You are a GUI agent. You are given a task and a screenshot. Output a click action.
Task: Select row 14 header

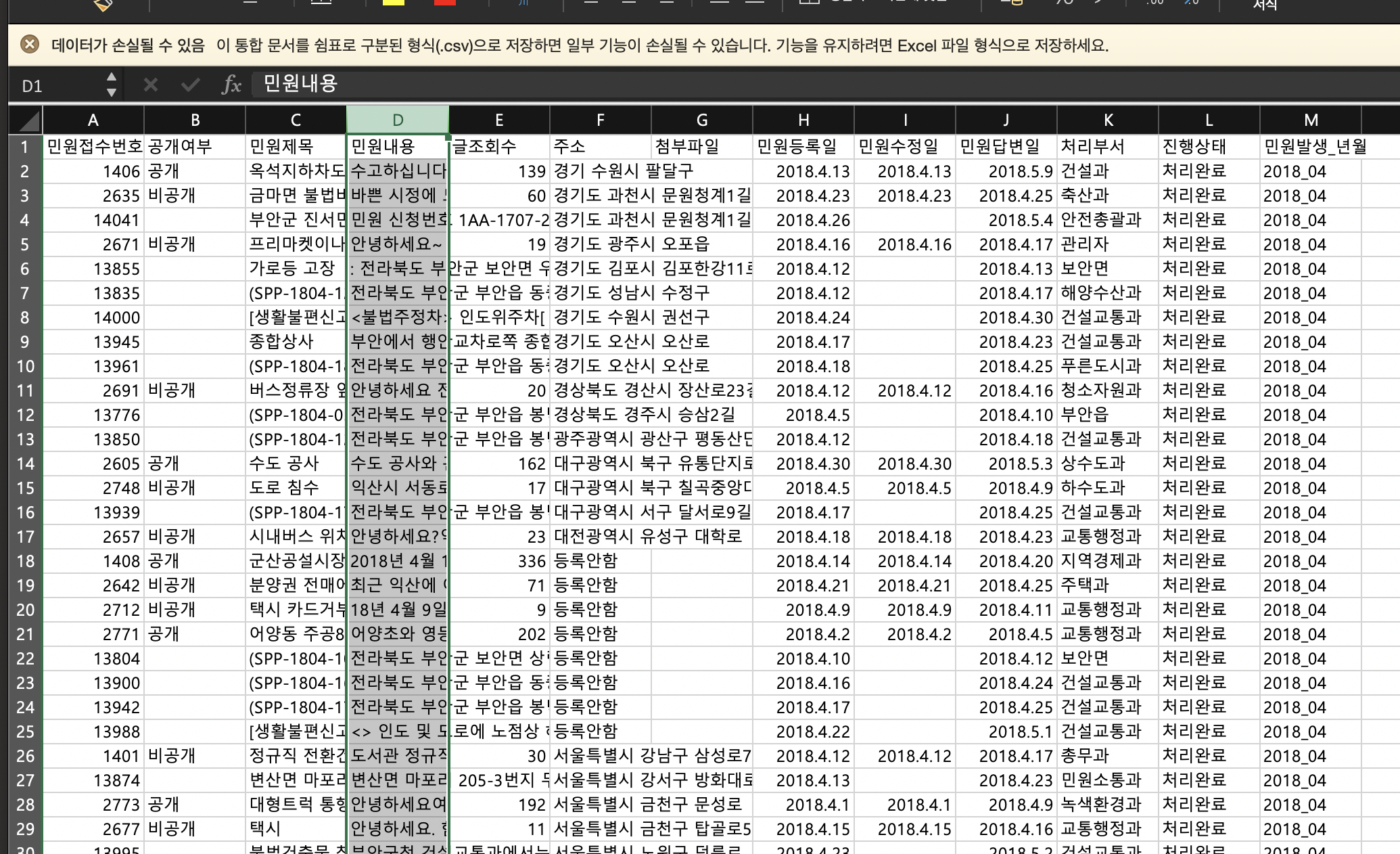coord(25,464)
